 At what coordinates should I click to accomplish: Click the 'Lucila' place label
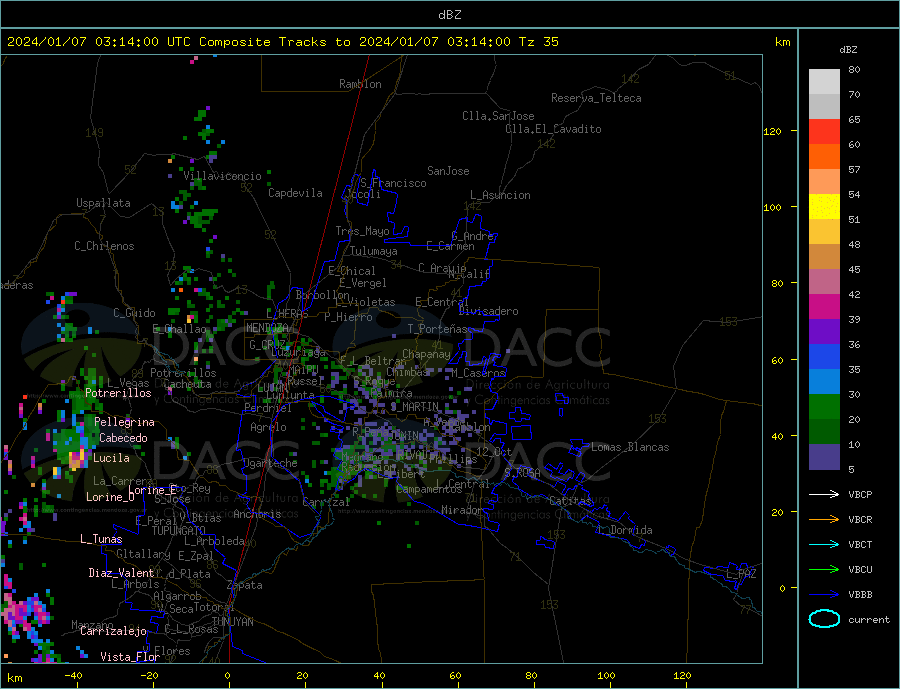pyautogui.click(x=111, y=458)
